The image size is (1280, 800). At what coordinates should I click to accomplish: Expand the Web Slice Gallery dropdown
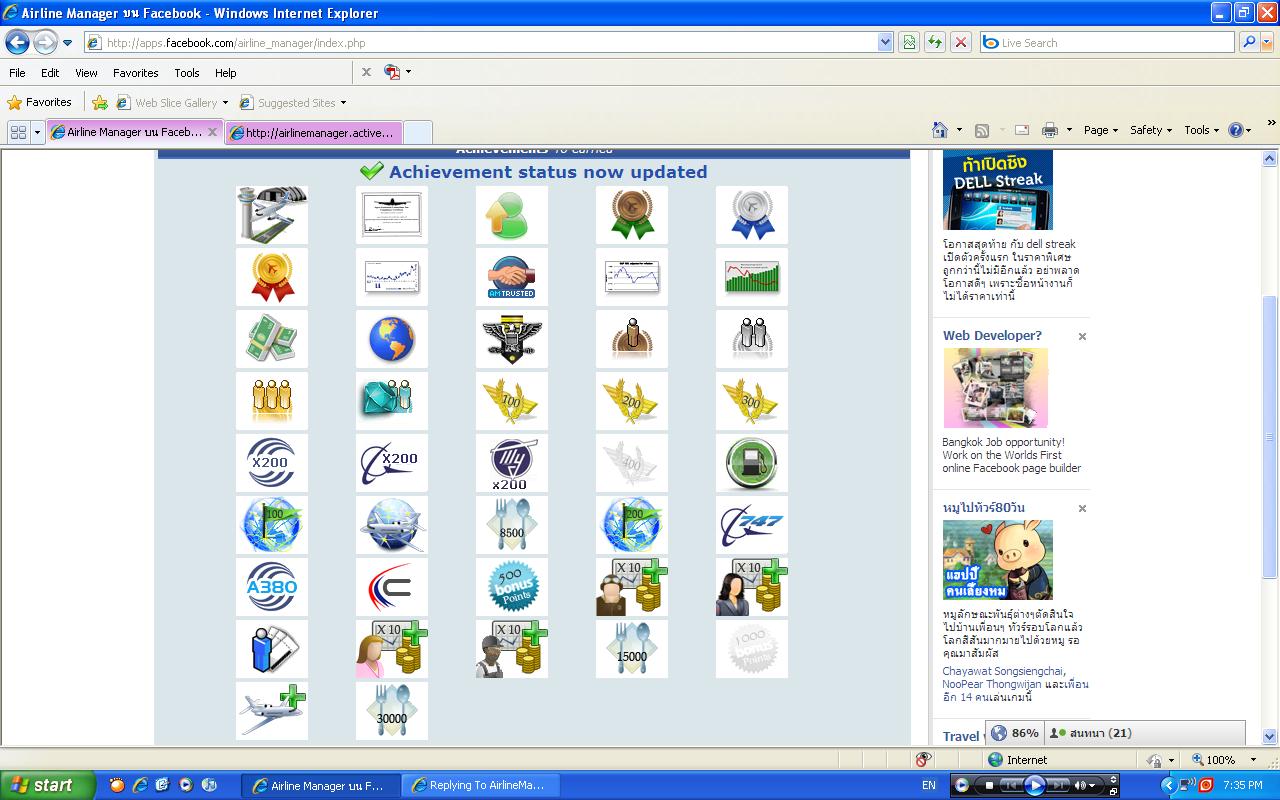(225, 103)
